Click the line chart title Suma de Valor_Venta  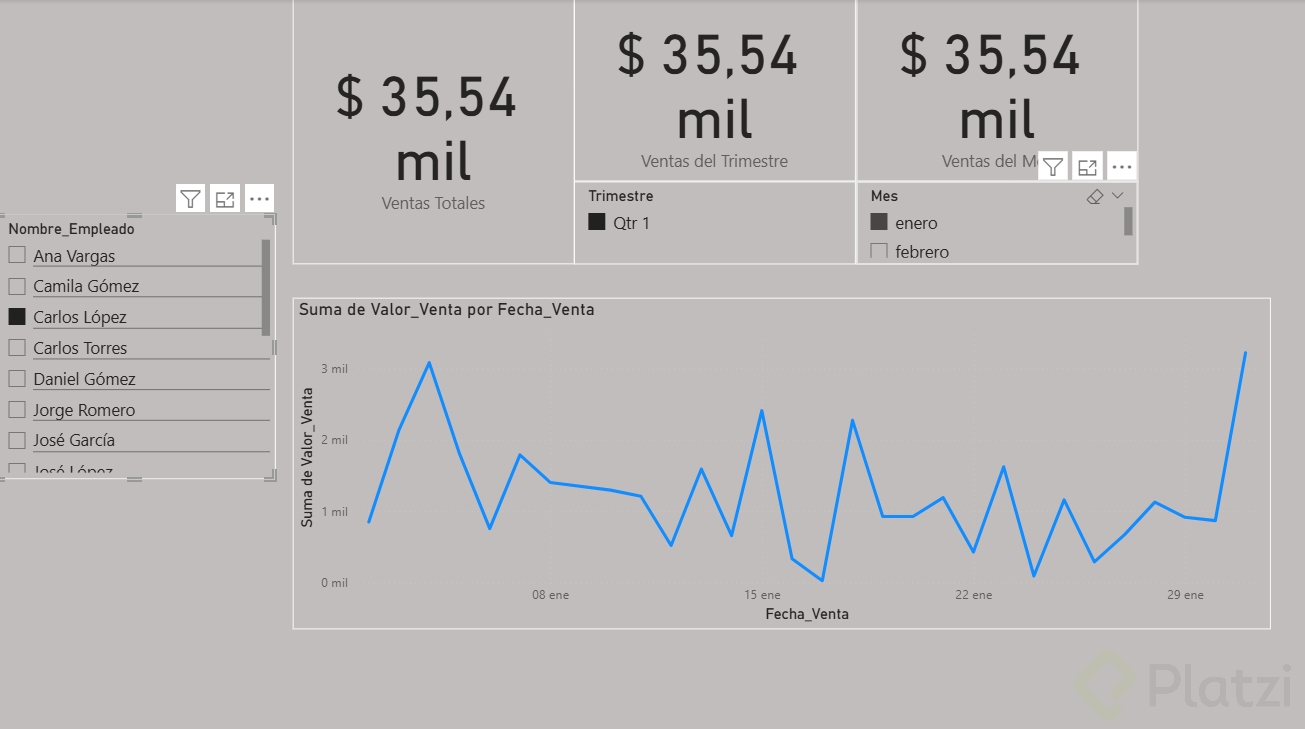[x=447, y=310]
